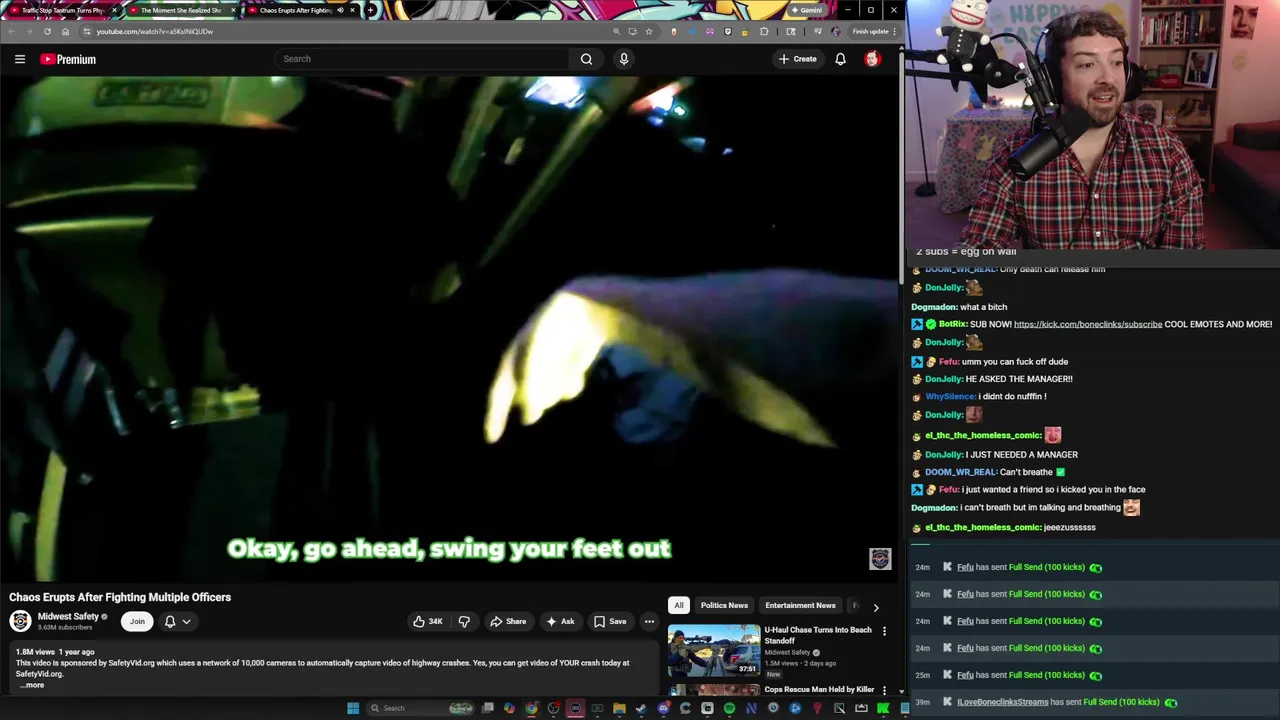Like the video with 34K likes

pos(428,621)
